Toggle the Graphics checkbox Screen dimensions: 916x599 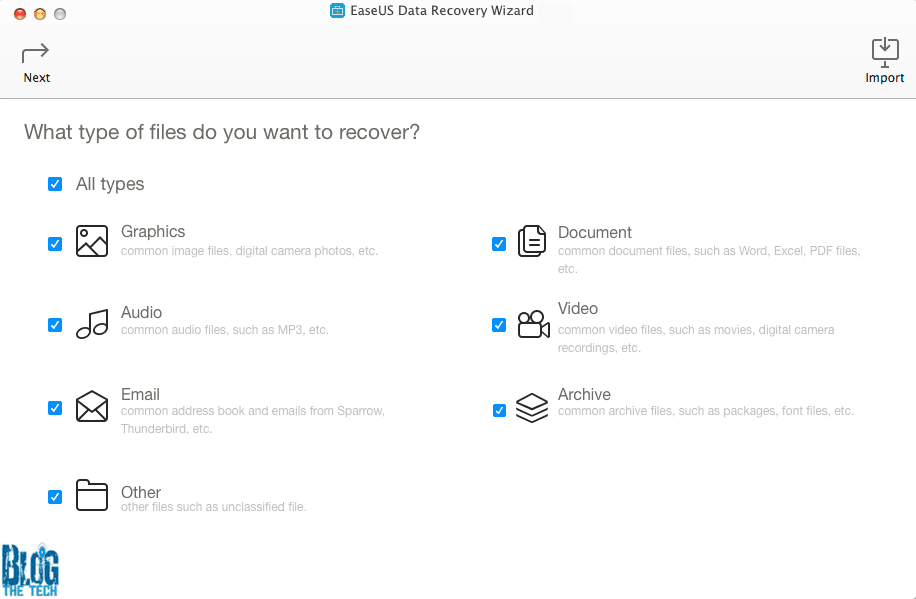coord(55,243)
